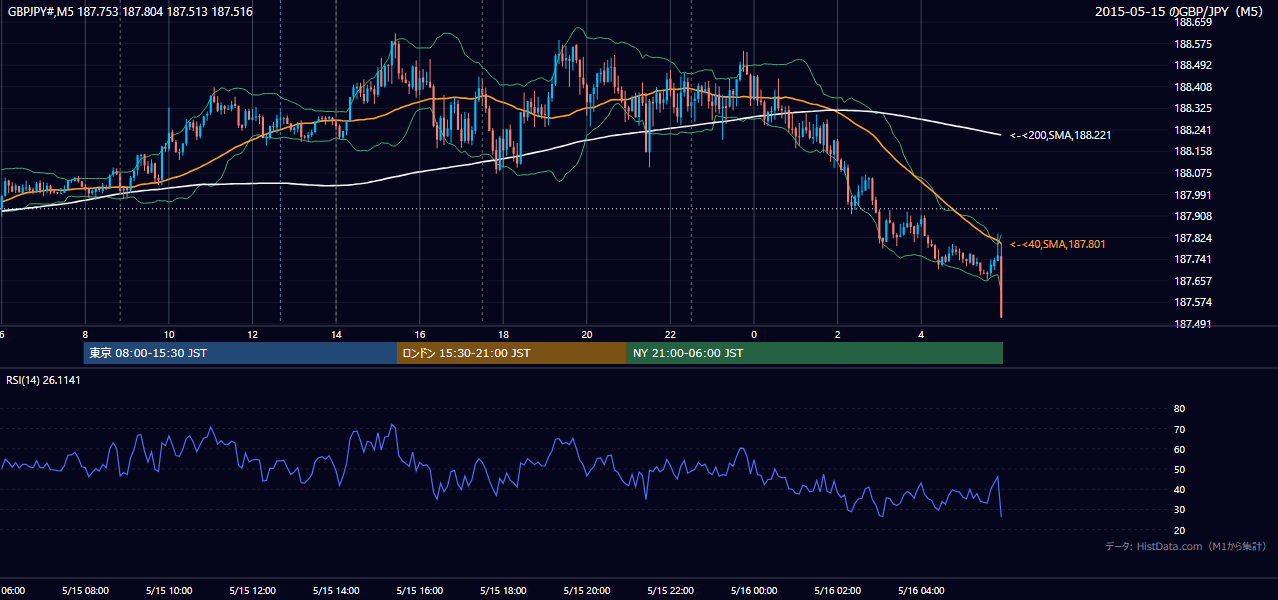Click price axis value 187.991
1278x600 pixels.
coord(1192,195)
